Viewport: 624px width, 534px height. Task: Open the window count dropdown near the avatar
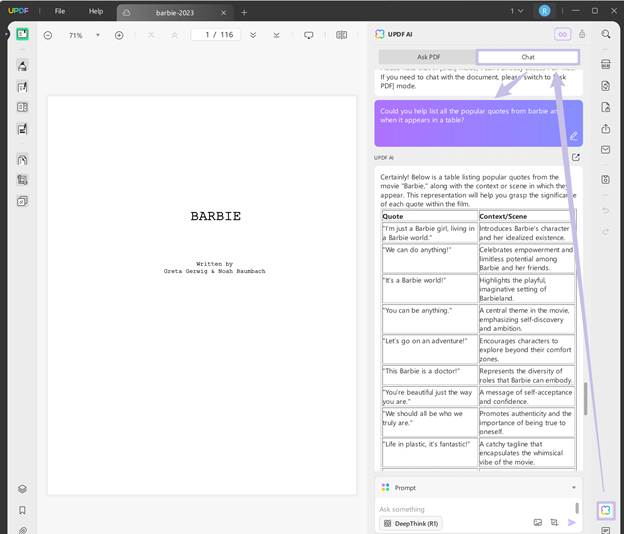point(516,11)
